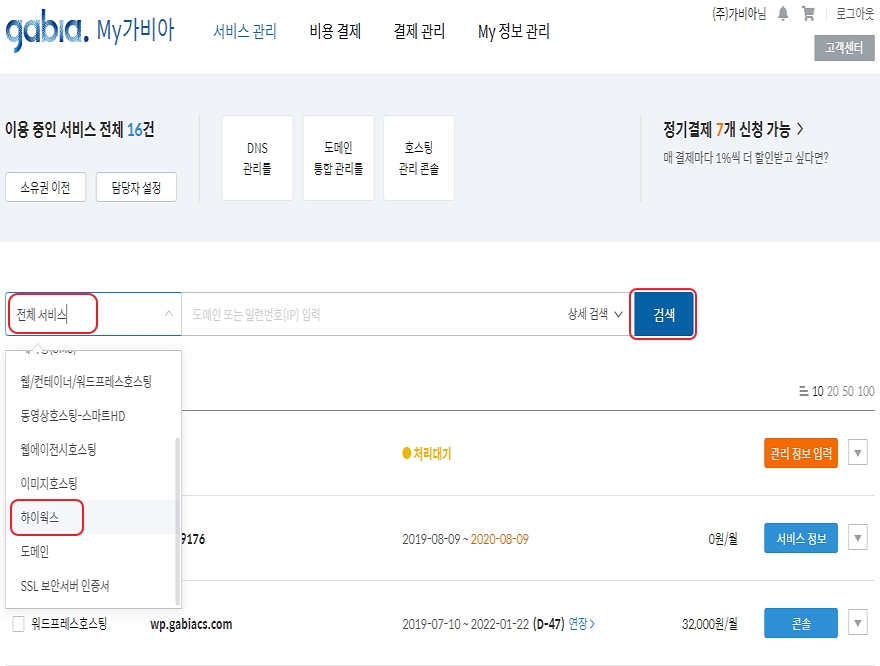880x666 pixels.
Task: Open the 비용 결제 menu
Action: tap(335, 31)
